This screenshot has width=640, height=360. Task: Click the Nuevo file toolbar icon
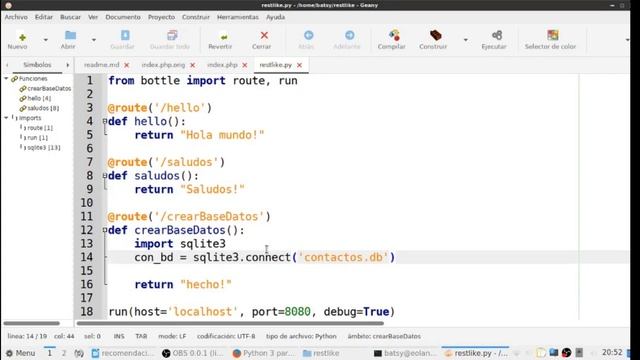click(22, 37)
